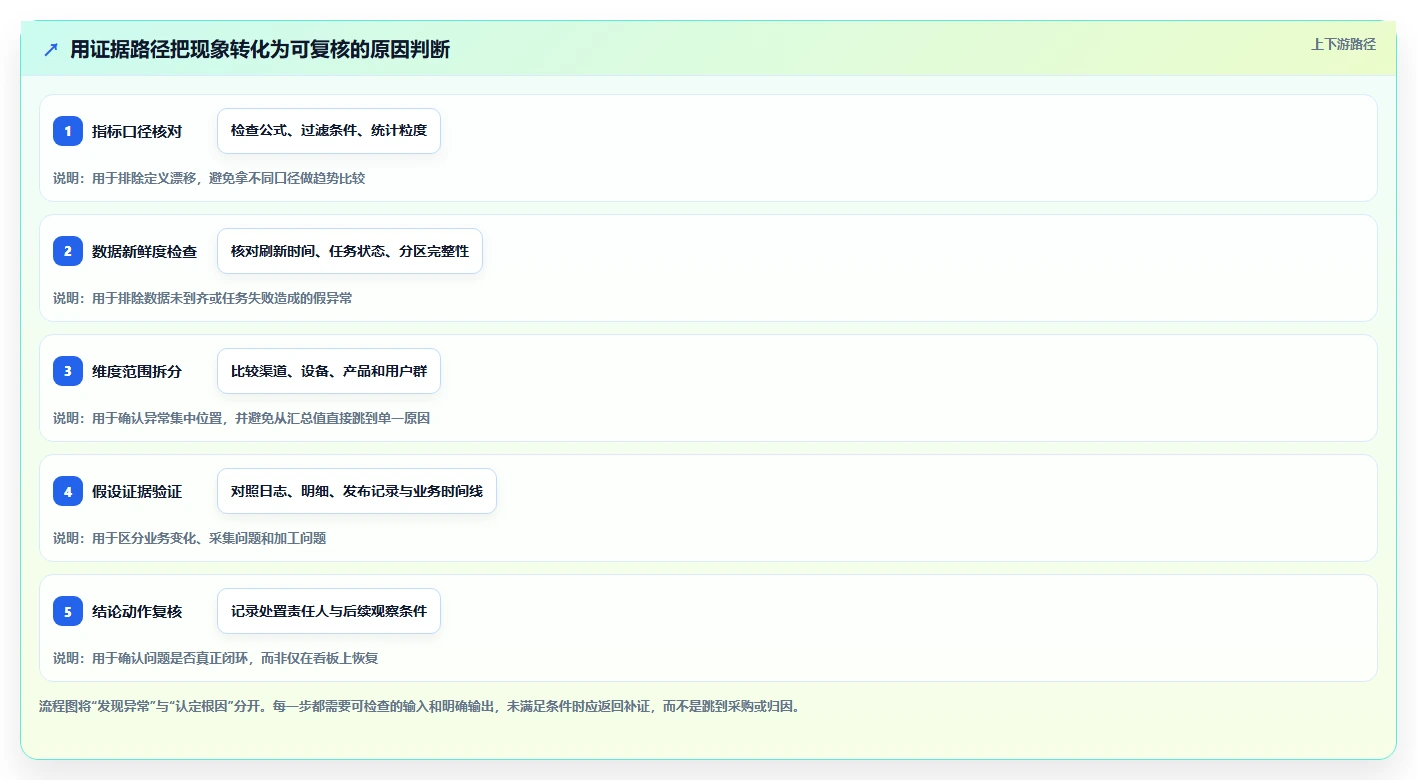Viewport: 1417px width, 780px height.
Task: Click the 指标口径核对 step title
Action: pyautogui.click(x=137, y=131)
